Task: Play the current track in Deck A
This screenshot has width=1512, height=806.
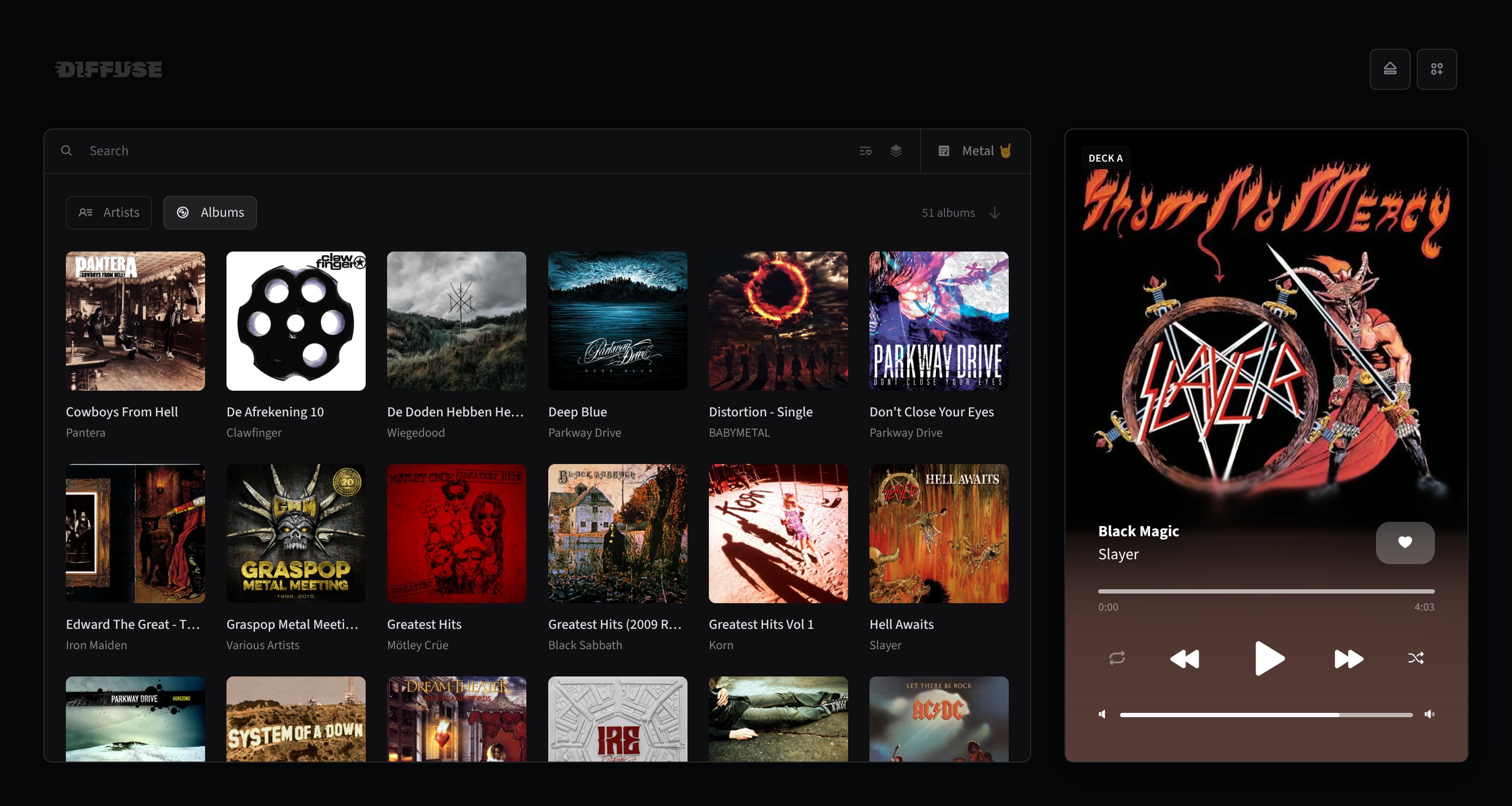Action: (1268, 659)
